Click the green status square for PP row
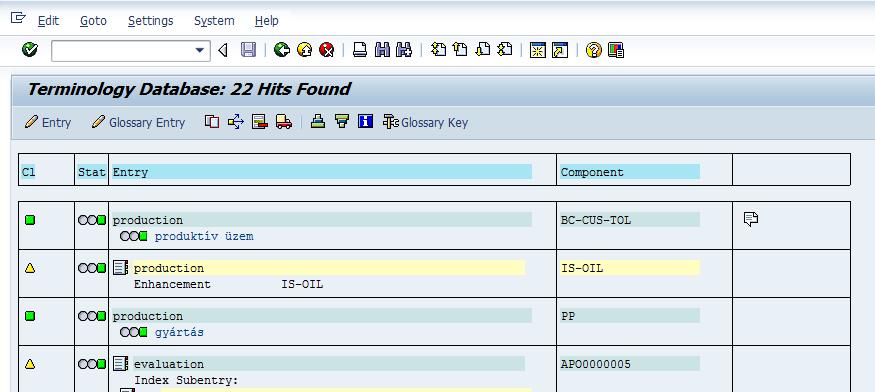 [30, 316]
